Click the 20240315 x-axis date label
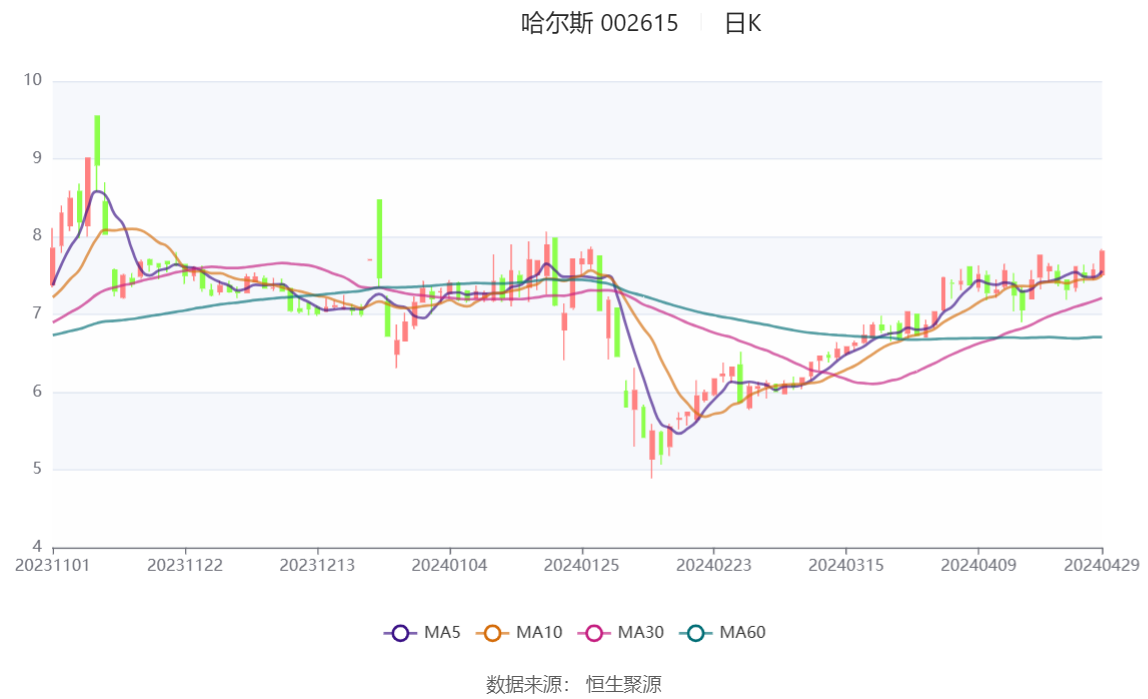The image size is (1148, 699). [x=846, y=566]
